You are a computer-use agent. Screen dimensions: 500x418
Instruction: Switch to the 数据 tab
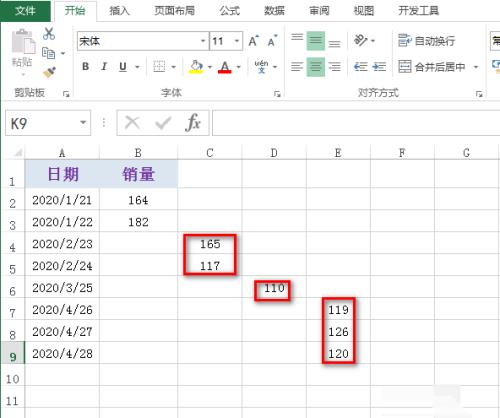(274, 11)
